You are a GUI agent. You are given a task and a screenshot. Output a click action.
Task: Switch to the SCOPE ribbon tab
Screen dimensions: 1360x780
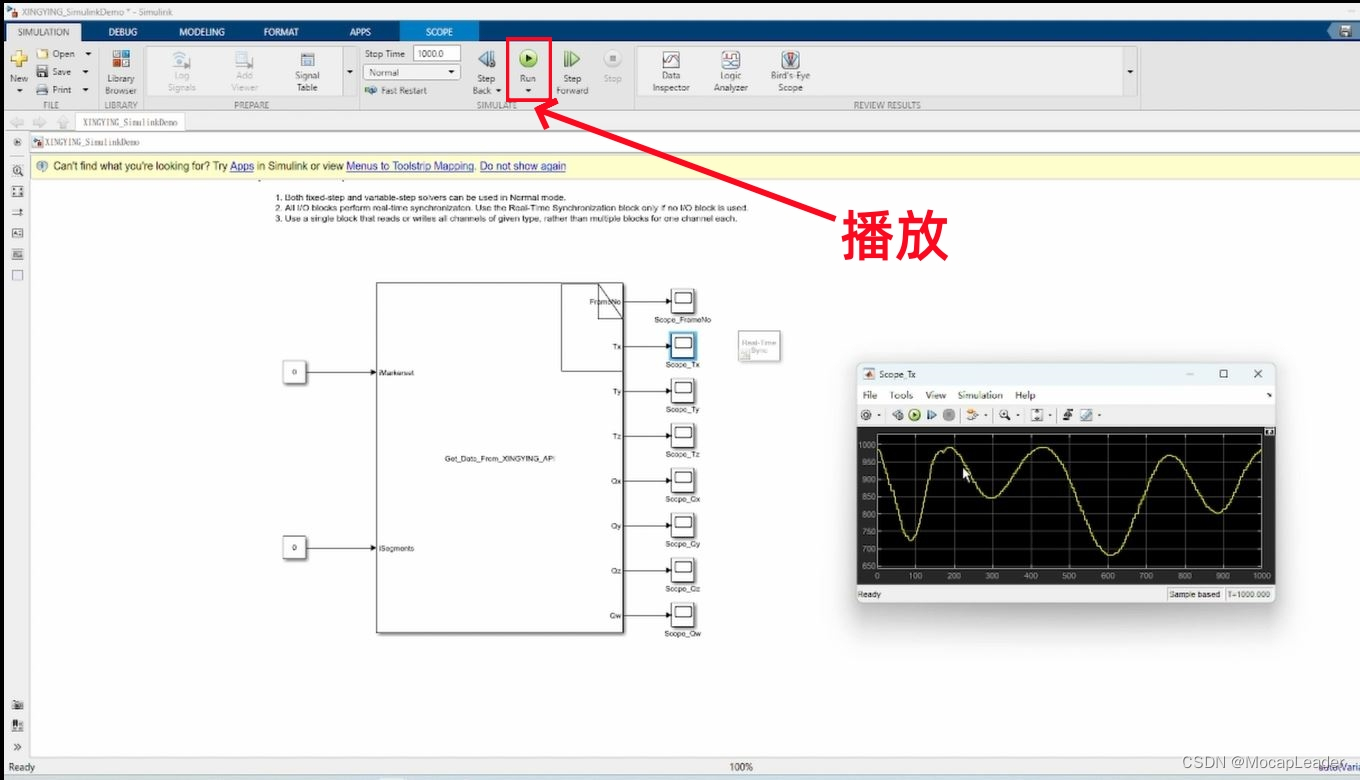[439, 32]
